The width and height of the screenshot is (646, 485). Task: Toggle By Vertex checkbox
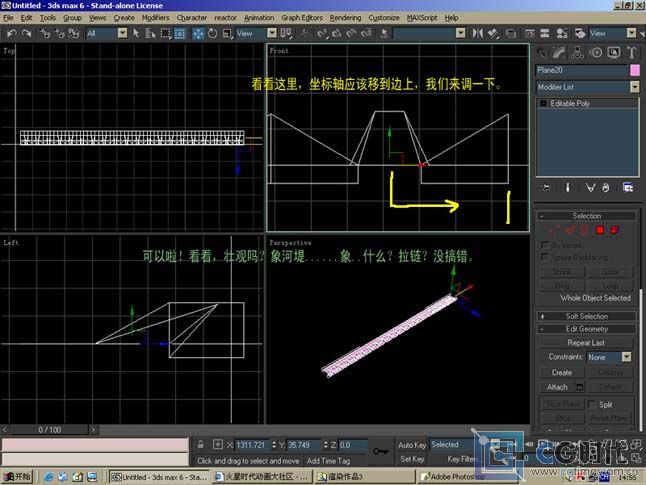(545, 245)
